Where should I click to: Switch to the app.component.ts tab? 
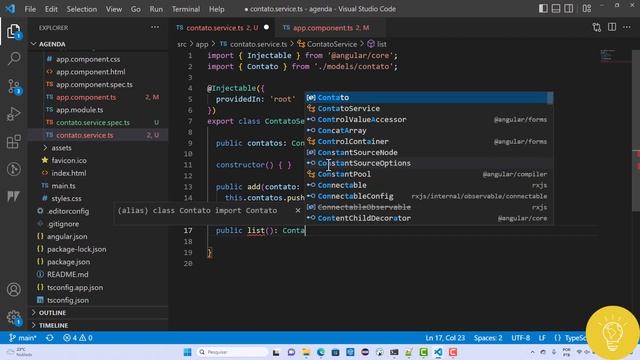click(331, 27)
